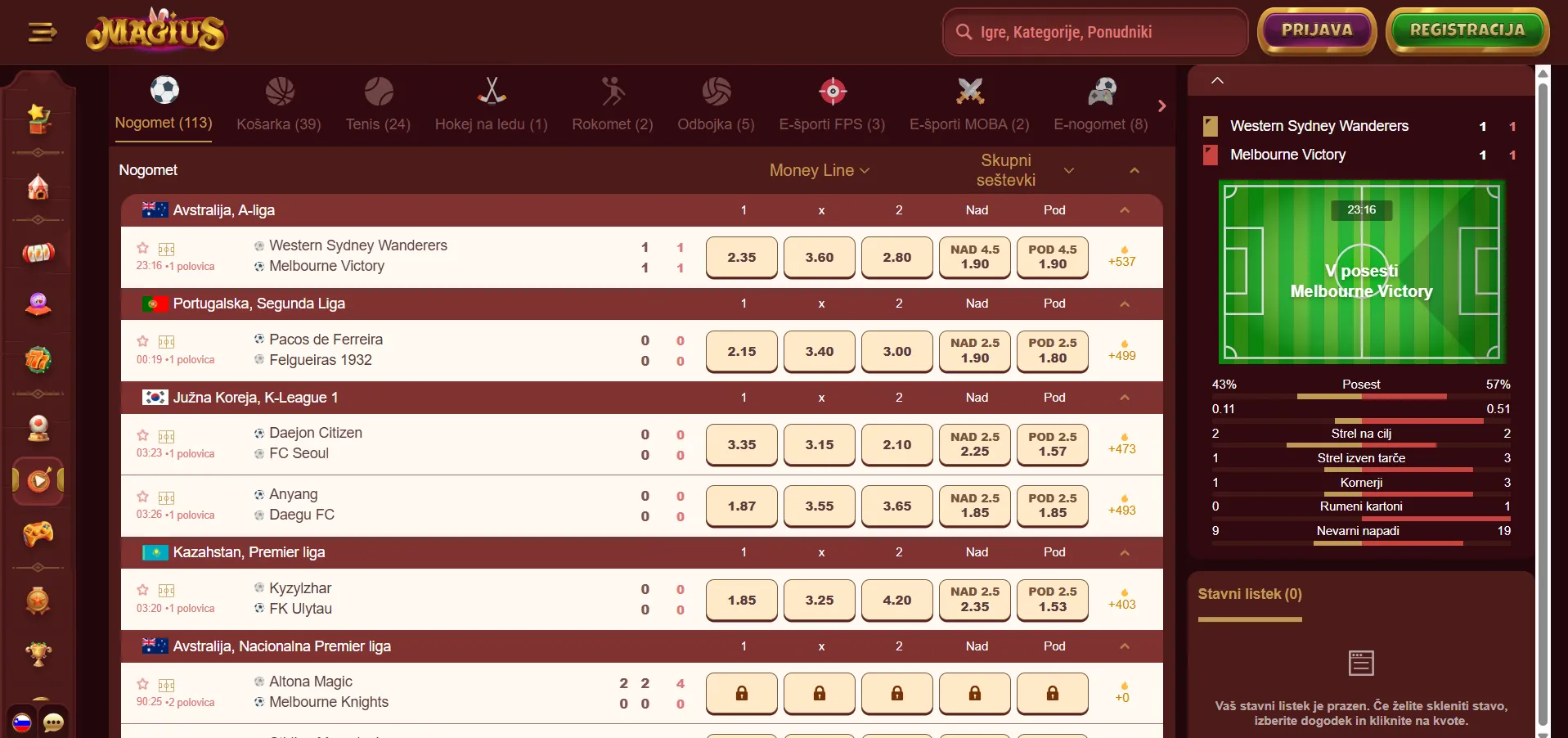Favorite the Kyzylzhar vs FK Ulytau star

pos(143,590)
